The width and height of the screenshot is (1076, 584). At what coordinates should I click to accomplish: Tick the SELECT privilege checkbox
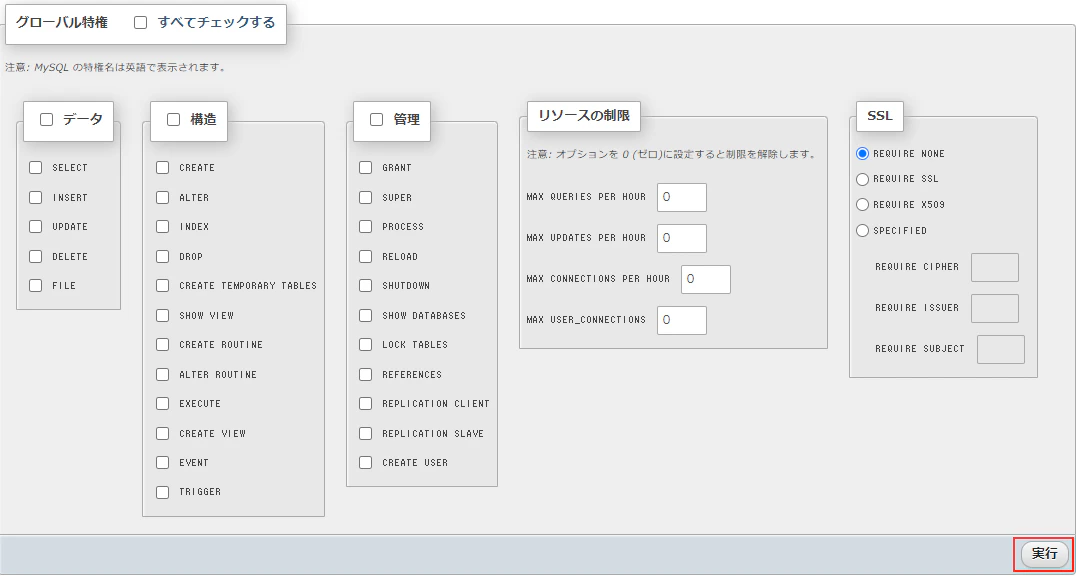(36, 167)
